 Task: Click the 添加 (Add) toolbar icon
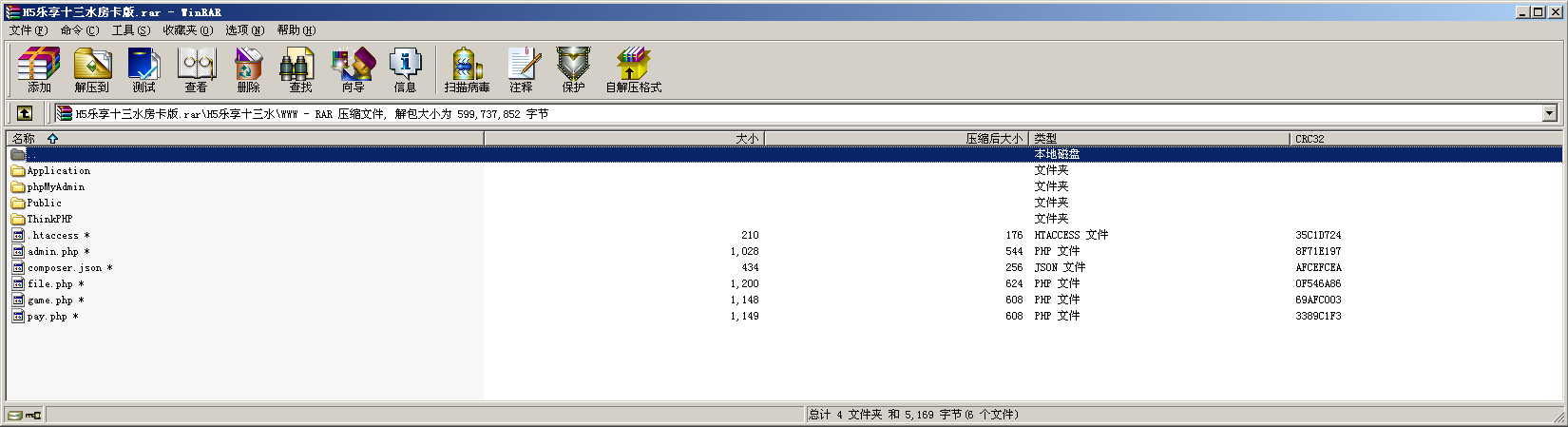click(39, 69)
